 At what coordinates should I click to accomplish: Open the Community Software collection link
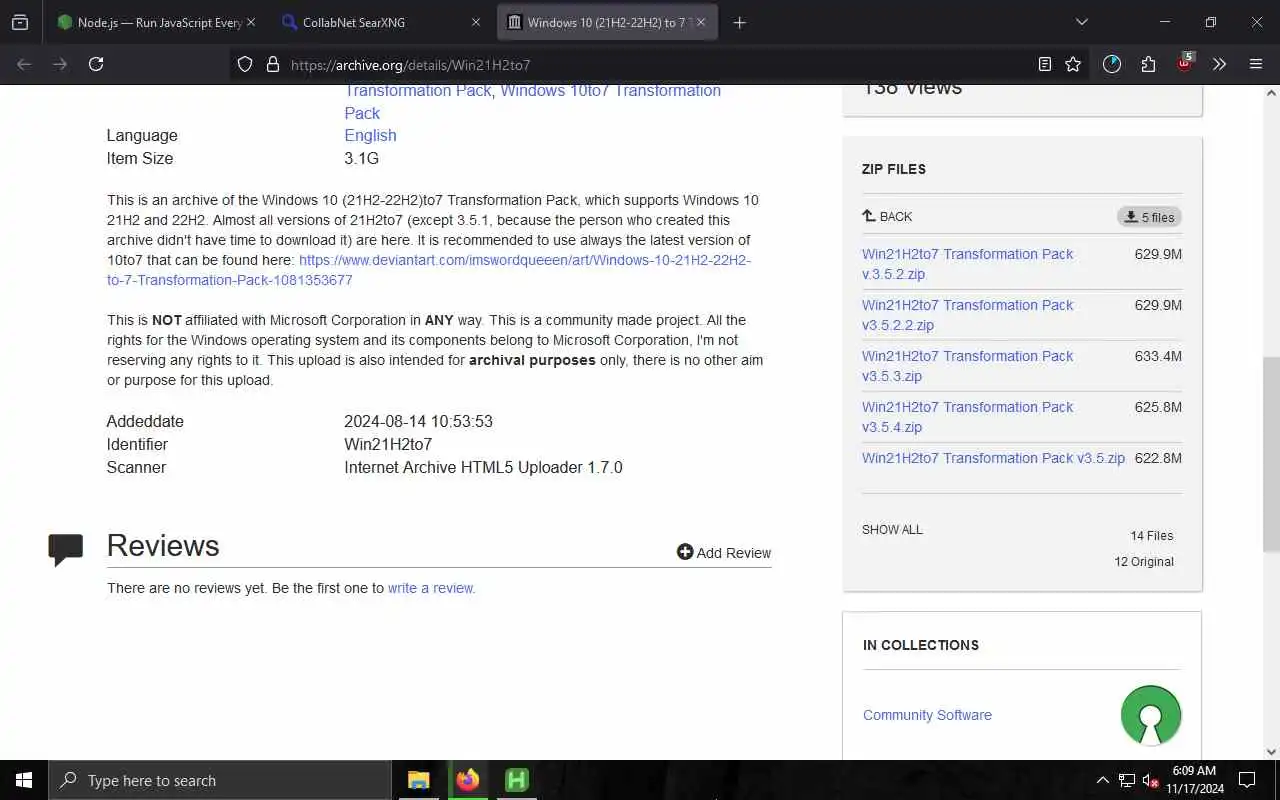click(x=927, y=715)
